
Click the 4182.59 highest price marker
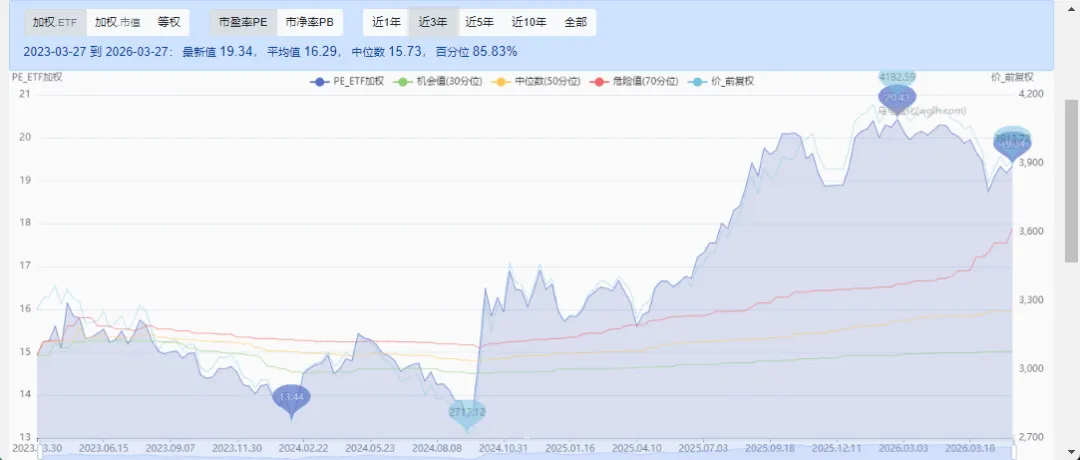(897, 76)
